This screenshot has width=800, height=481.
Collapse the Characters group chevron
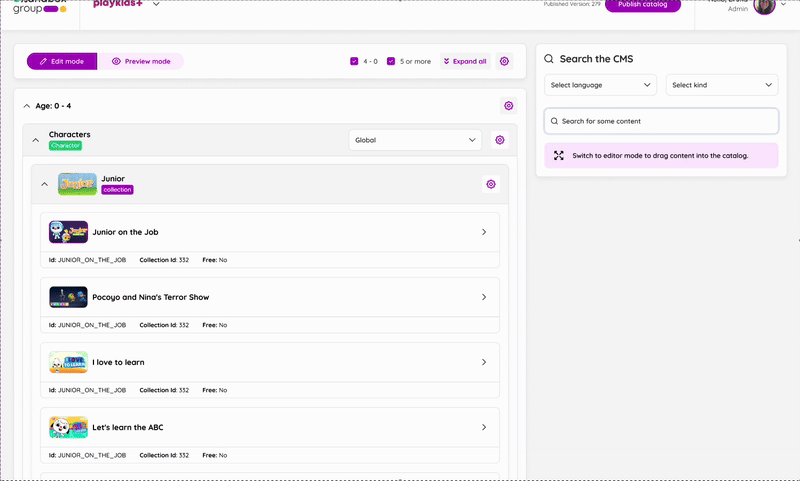point(35,140)
